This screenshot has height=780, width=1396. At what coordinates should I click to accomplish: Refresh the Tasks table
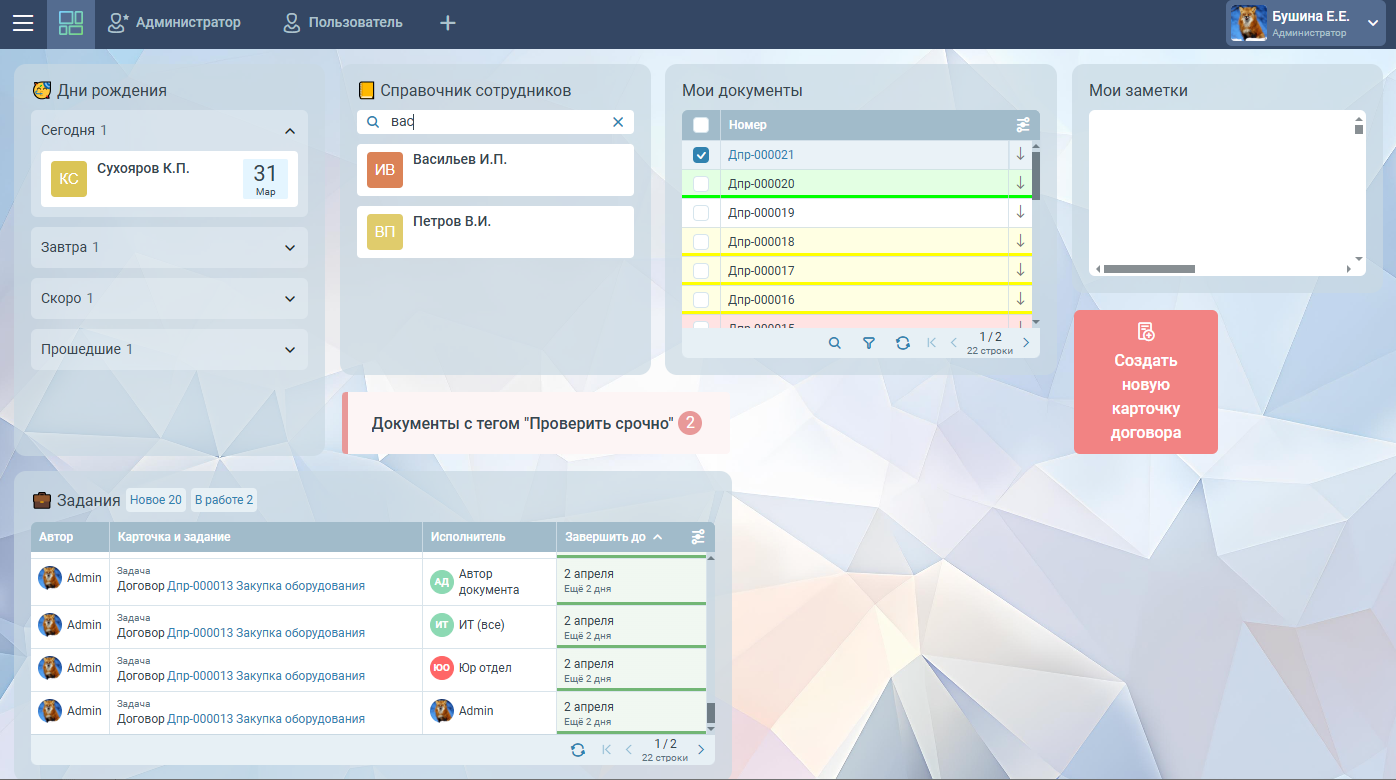(x=577, y=750)
